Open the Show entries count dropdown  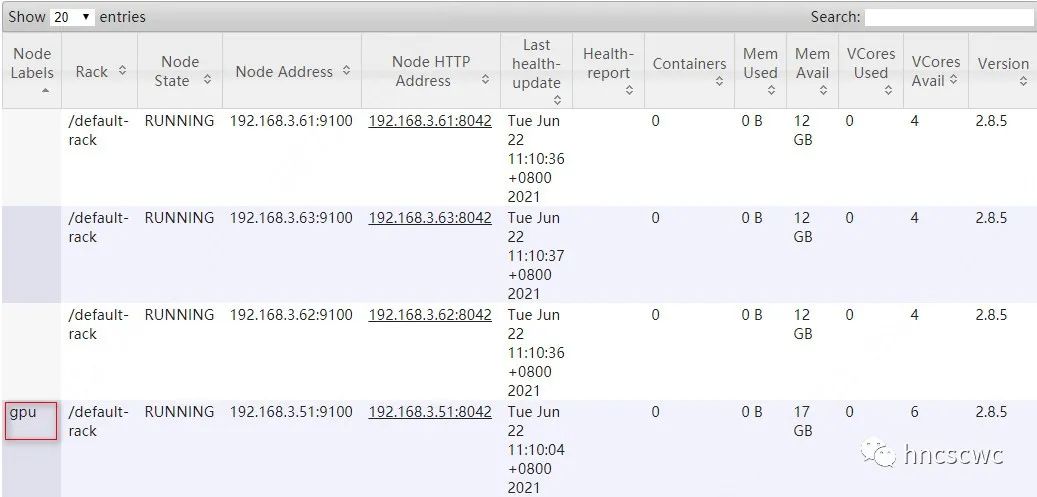click(72, 17)
